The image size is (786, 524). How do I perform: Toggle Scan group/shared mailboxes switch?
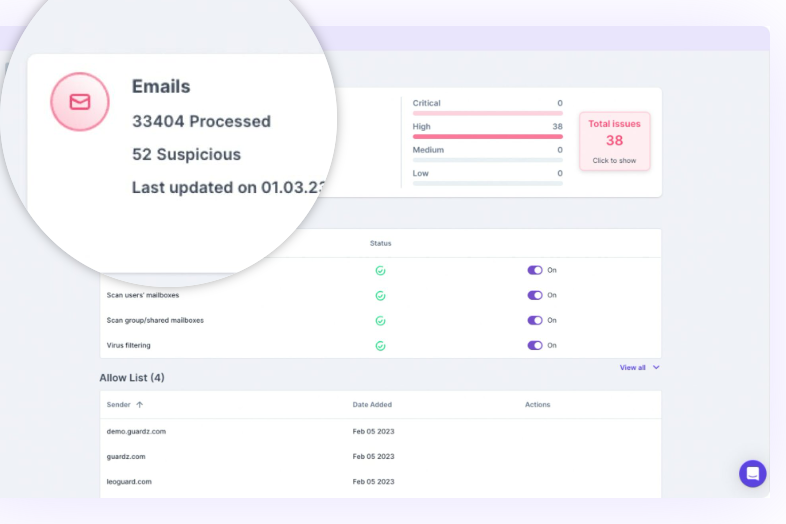535,320
